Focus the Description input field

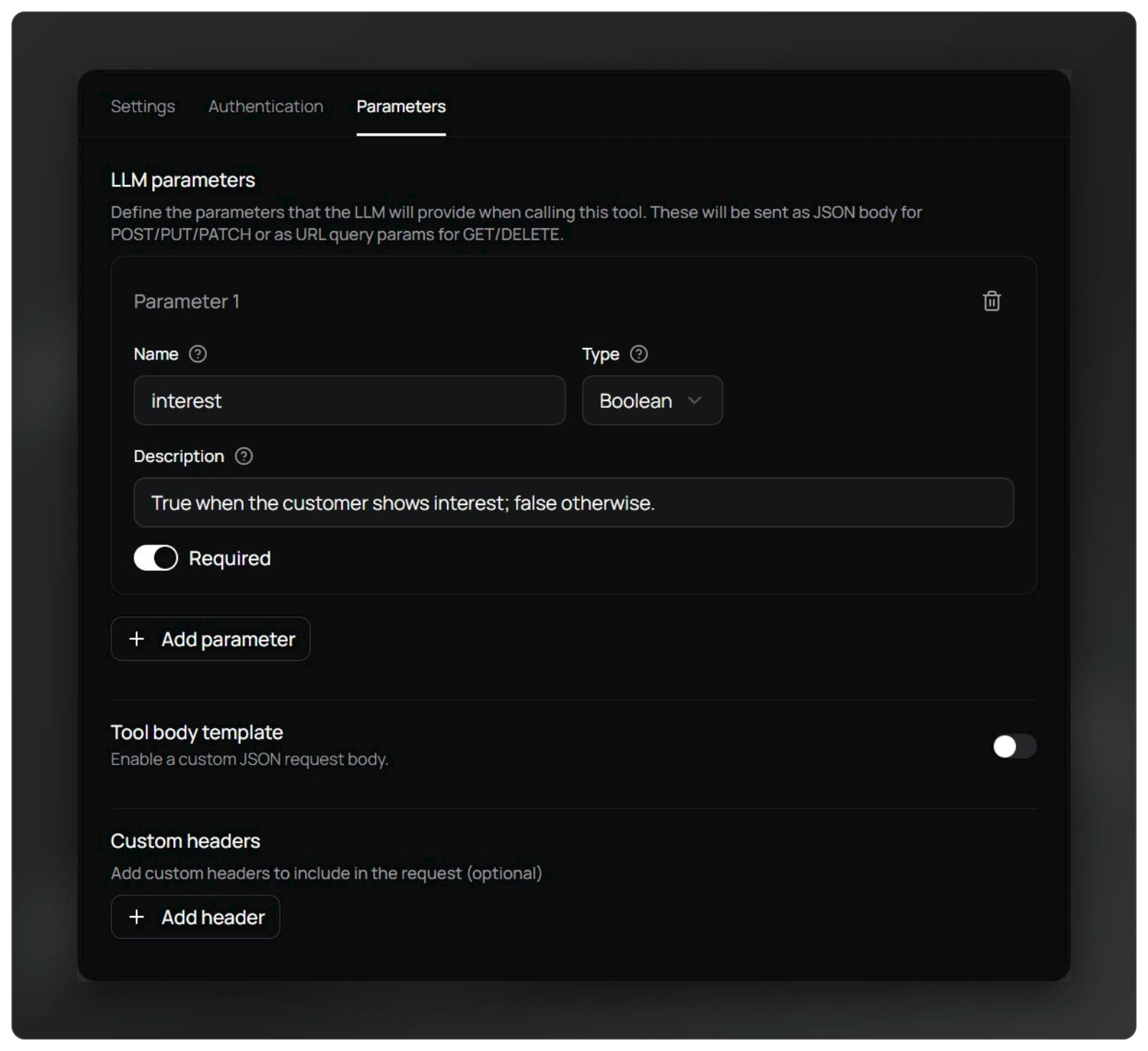click(x=573, y=502)
